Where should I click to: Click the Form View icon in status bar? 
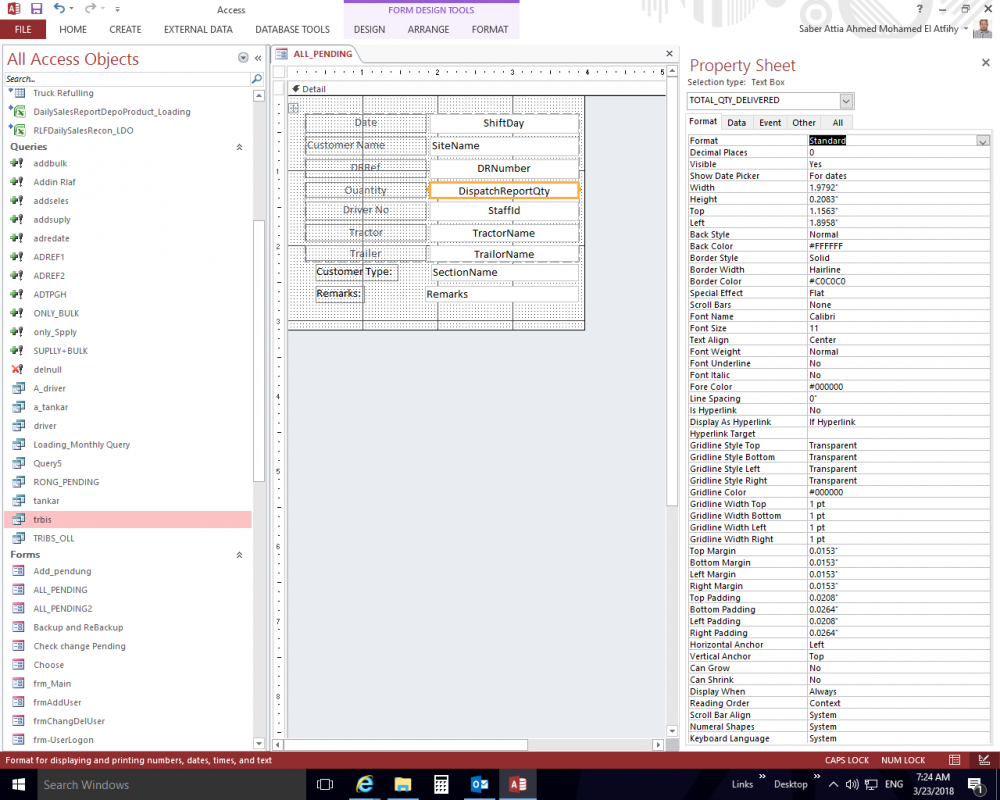click(955, 760)
